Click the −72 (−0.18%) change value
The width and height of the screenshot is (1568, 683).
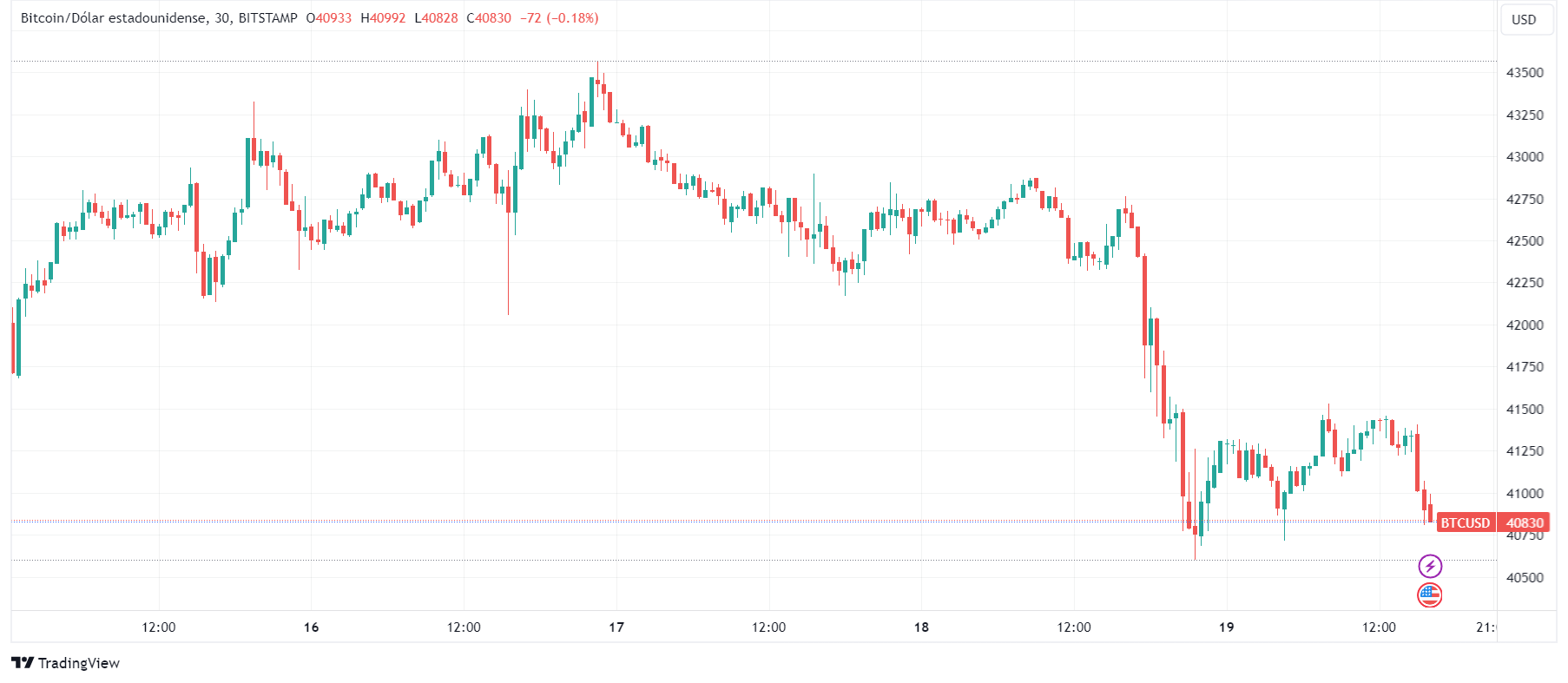pos(559,18)
